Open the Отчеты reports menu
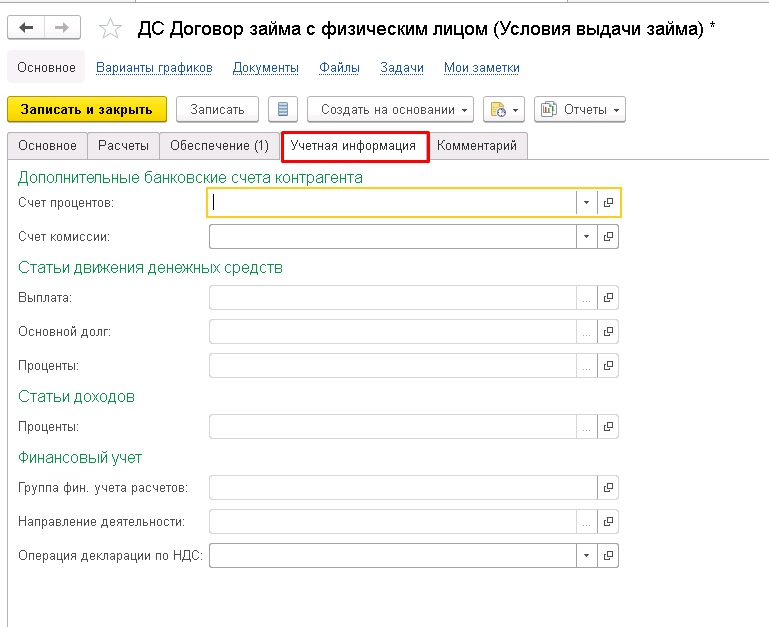 coord(579,109)
